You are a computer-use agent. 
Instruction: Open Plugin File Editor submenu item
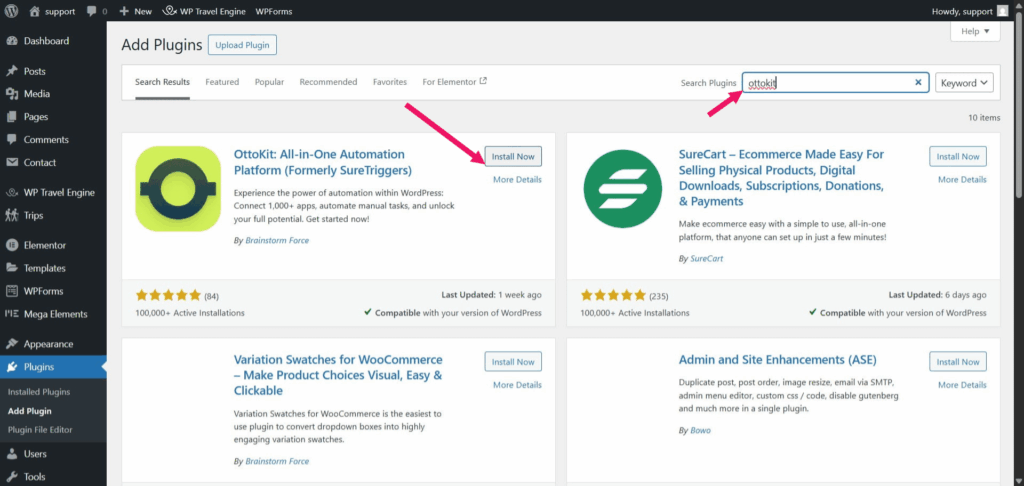40,430
